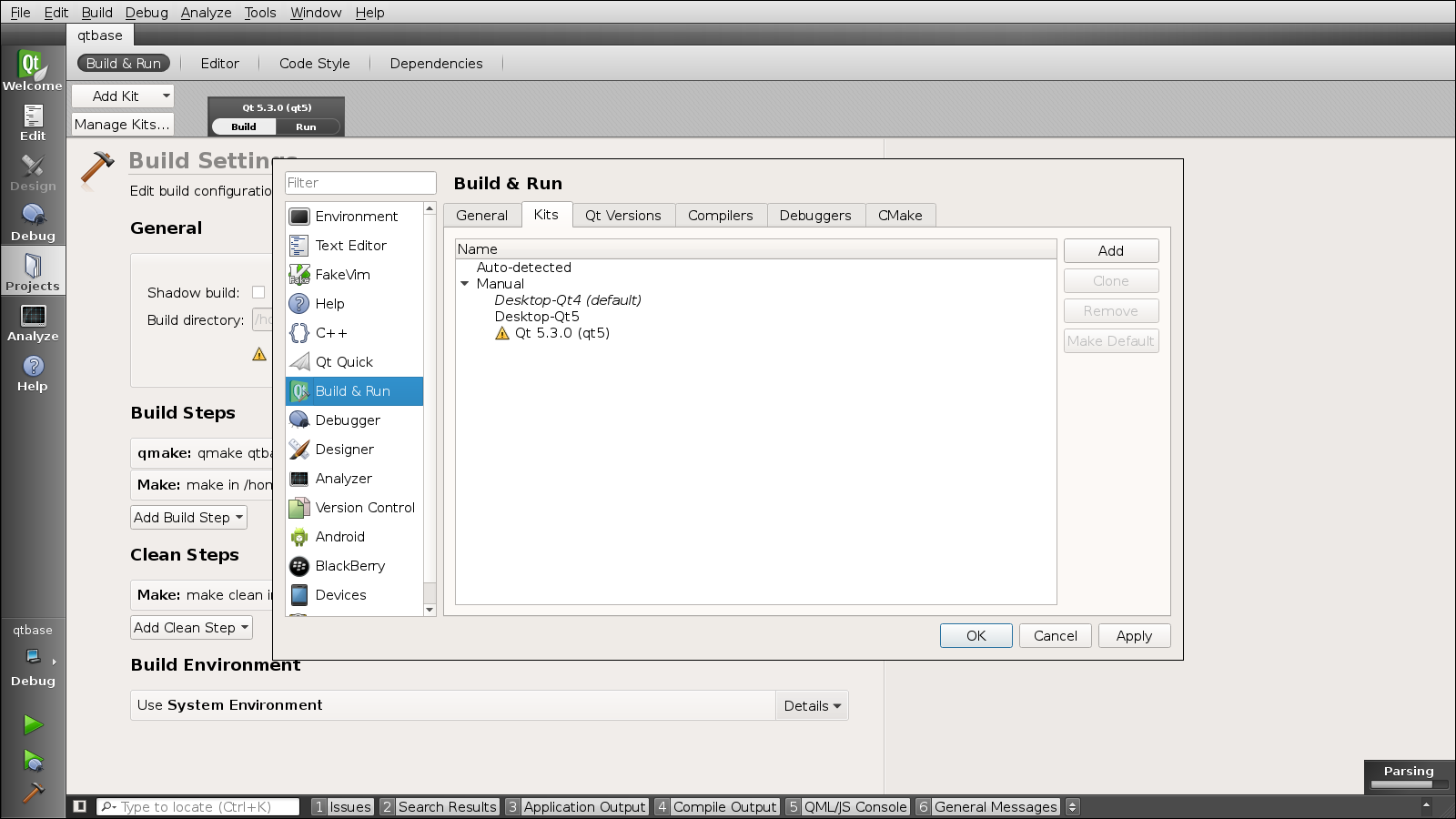Open the Welcome mode
The width and height of the screenshot is (1456, 819).
33,70
